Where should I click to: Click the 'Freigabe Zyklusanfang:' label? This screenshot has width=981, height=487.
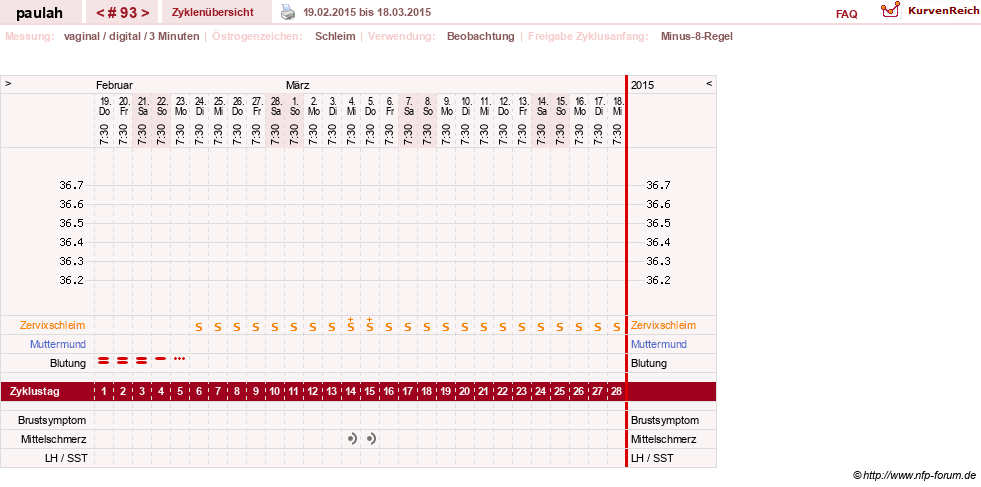click(588, 36)
